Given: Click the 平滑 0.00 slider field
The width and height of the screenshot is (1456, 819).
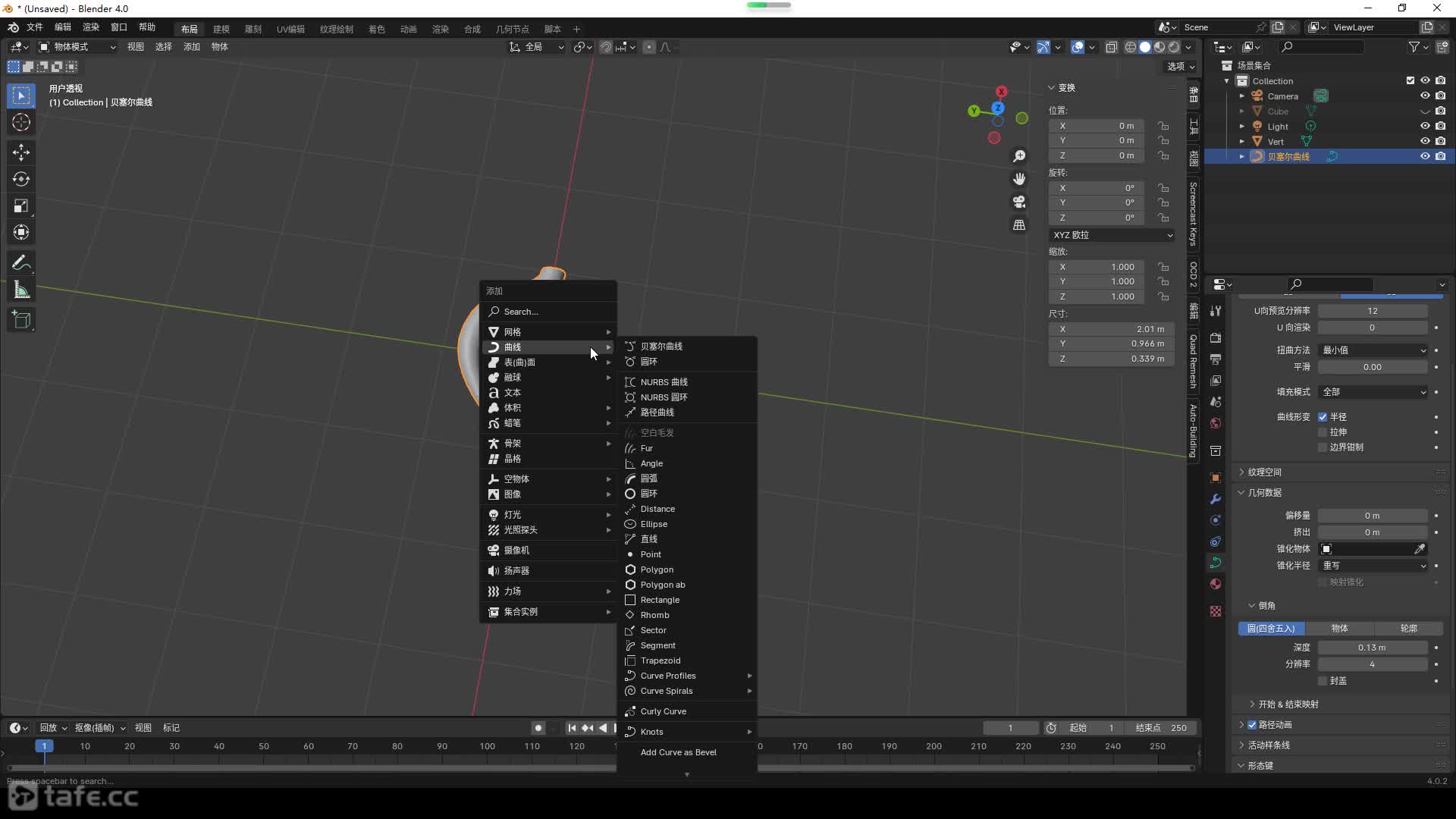Looking at the screenshot, I should coord(1373,367).
